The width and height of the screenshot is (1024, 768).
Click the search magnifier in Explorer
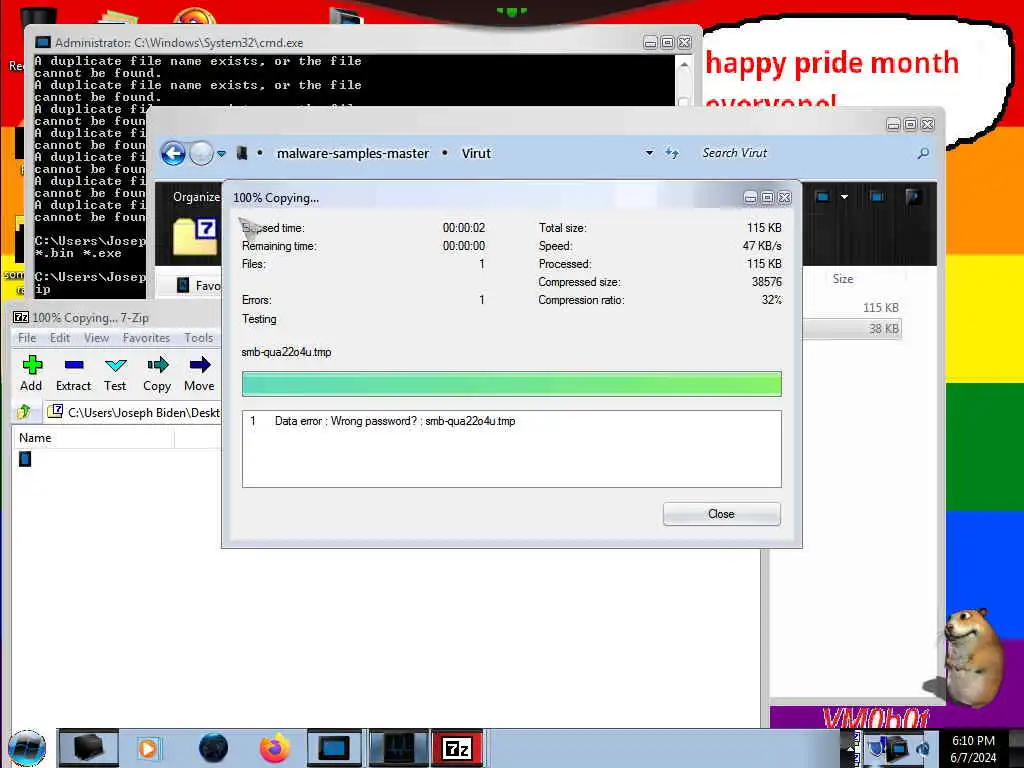click(x=923, y=153)
